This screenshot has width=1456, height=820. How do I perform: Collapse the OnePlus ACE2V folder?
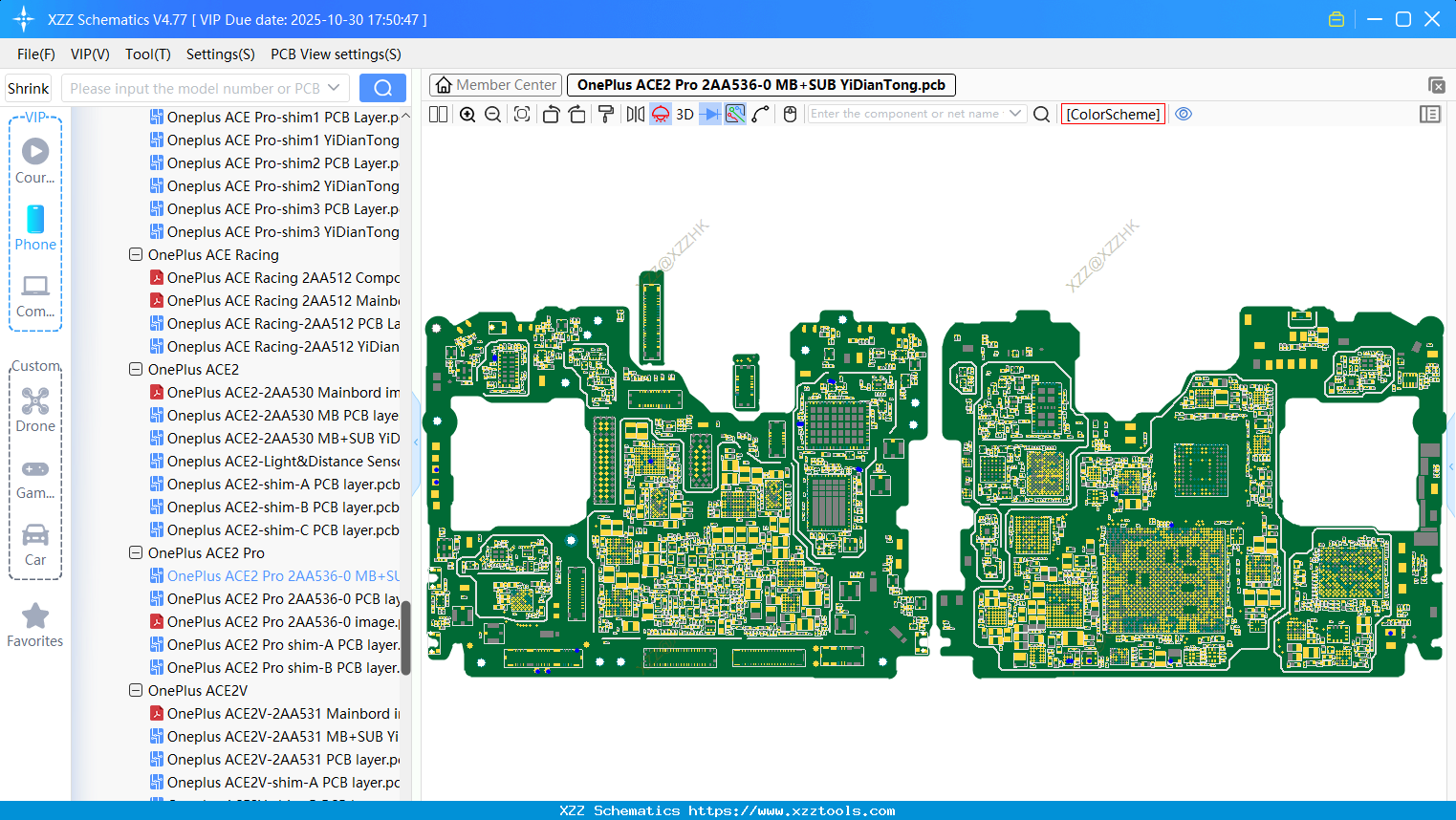click(136, 691)
